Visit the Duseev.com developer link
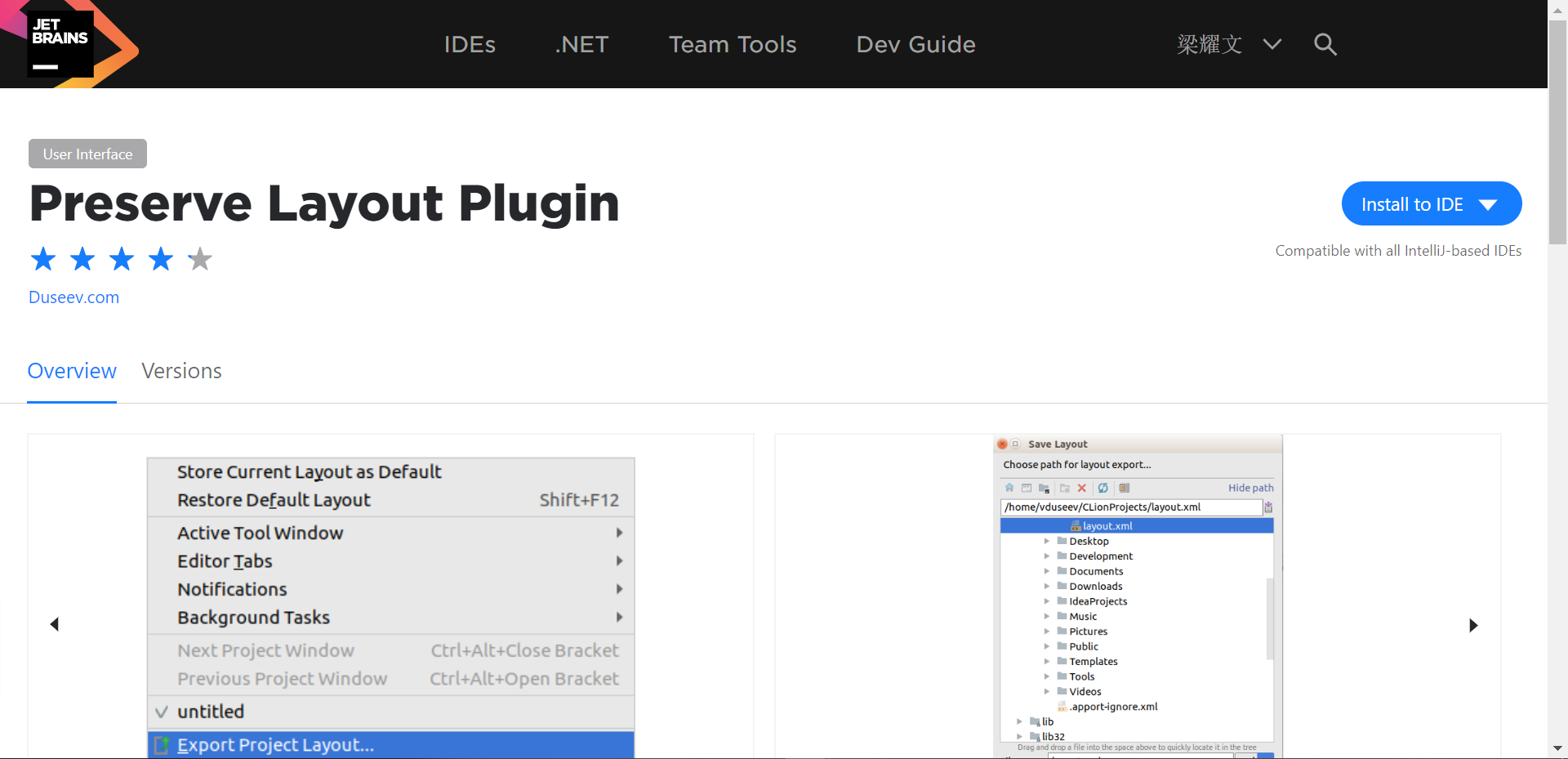 [73, 297]
